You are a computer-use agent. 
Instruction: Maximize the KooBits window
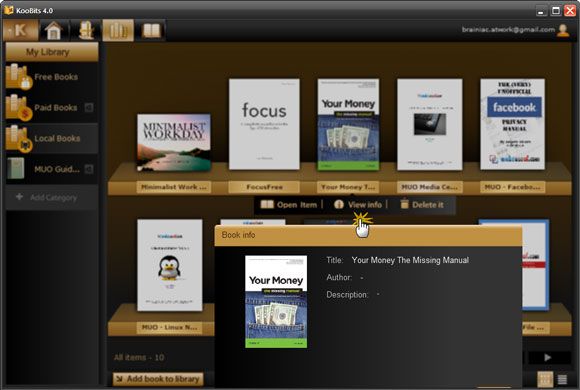tap(556, 11)
